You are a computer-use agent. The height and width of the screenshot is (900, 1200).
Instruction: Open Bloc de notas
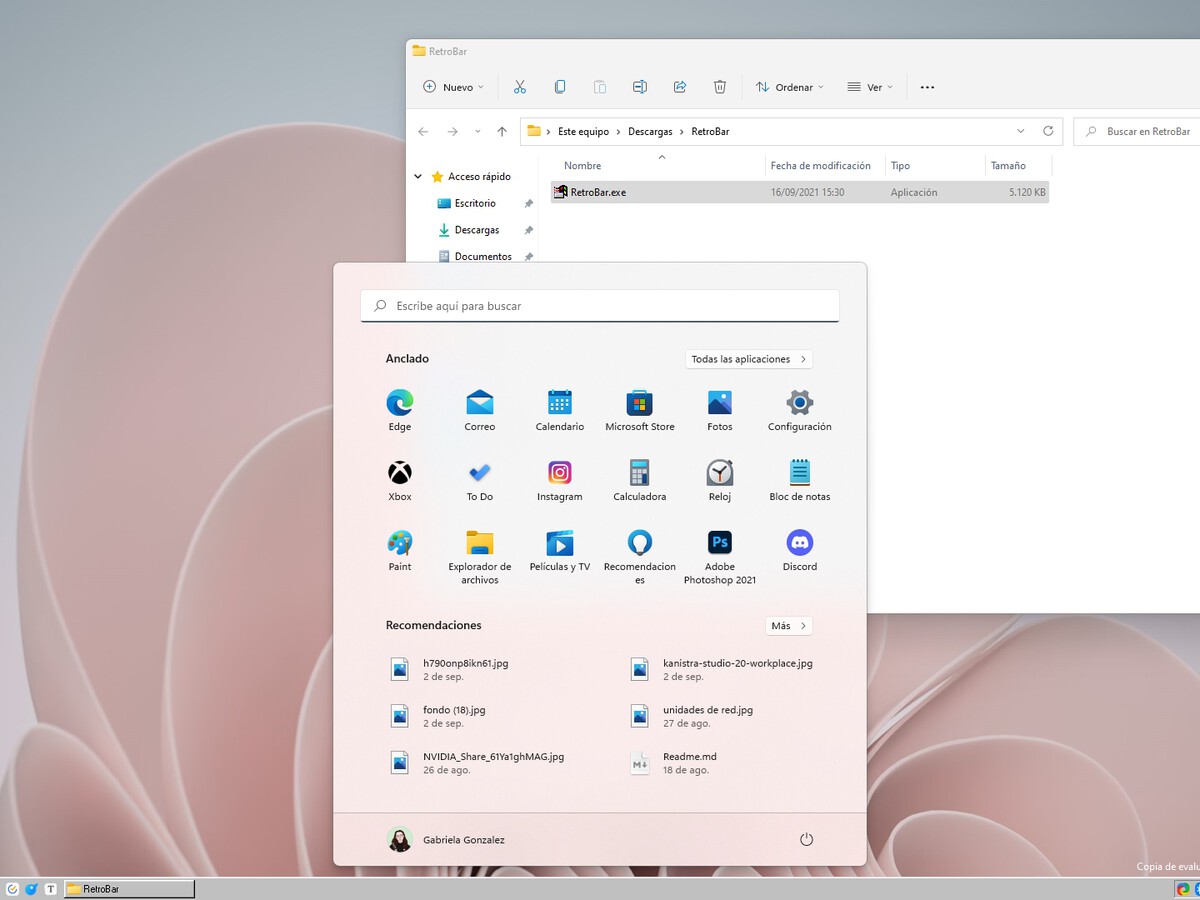pos(800,480)
